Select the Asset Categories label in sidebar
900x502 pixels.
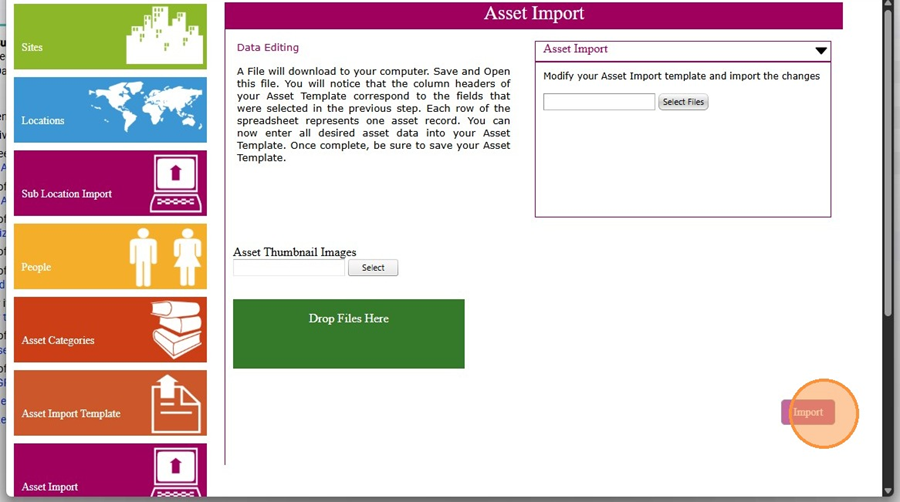point(58,340)
